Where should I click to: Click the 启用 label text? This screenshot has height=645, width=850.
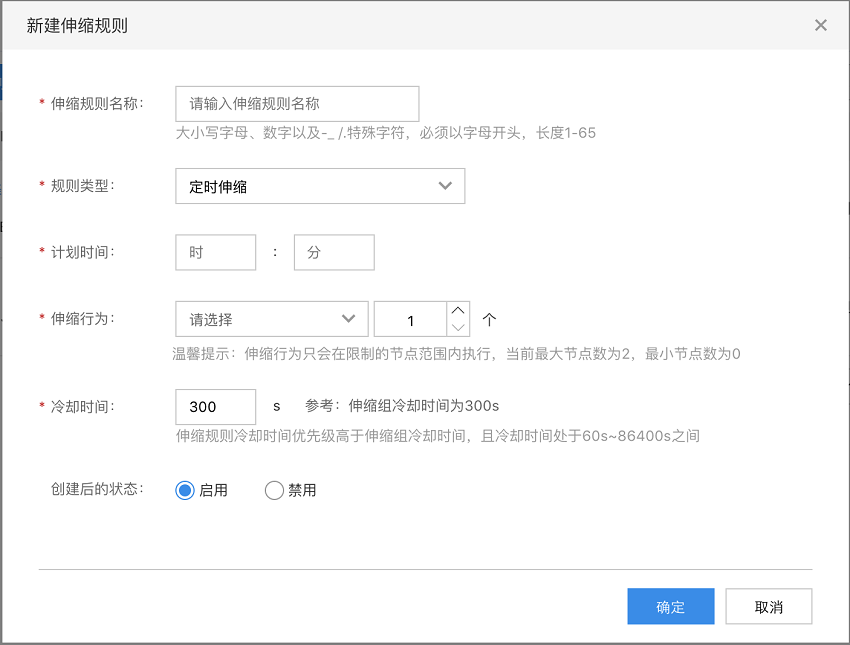pos(213,490)
